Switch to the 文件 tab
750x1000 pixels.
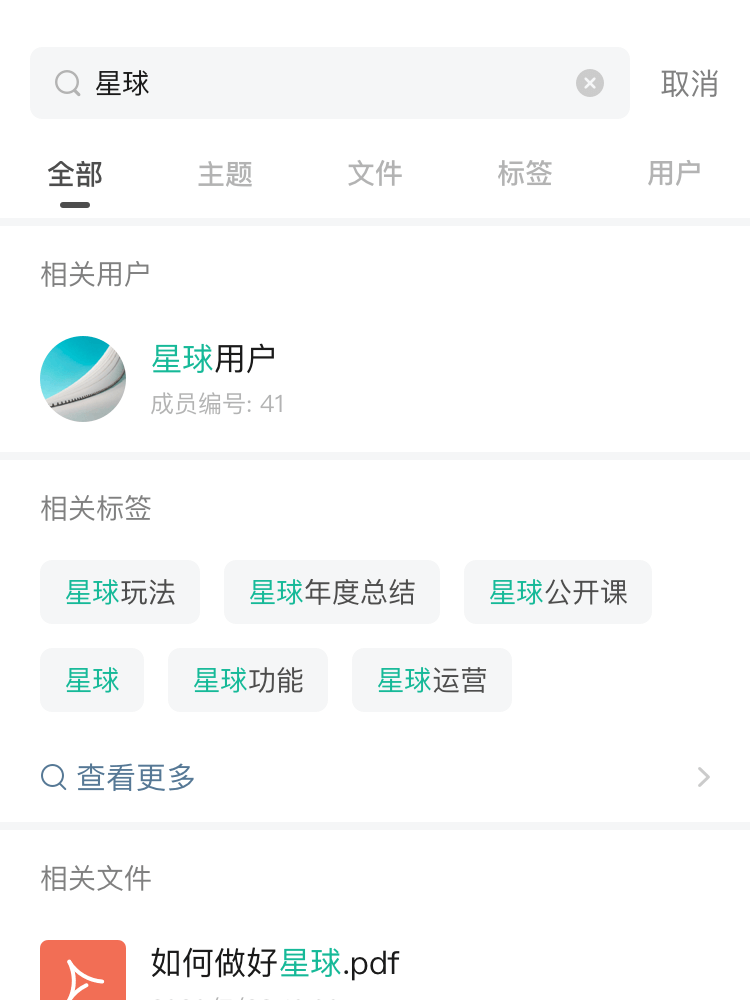pyautogui.click(x=375, y=174)
